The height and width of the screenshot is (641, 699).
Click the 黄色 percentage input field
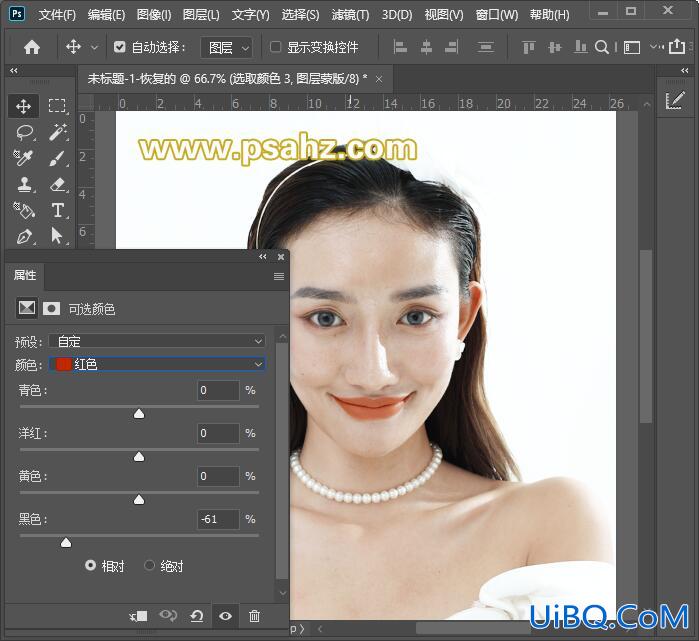pyautogui.click(x=218, y=476)
